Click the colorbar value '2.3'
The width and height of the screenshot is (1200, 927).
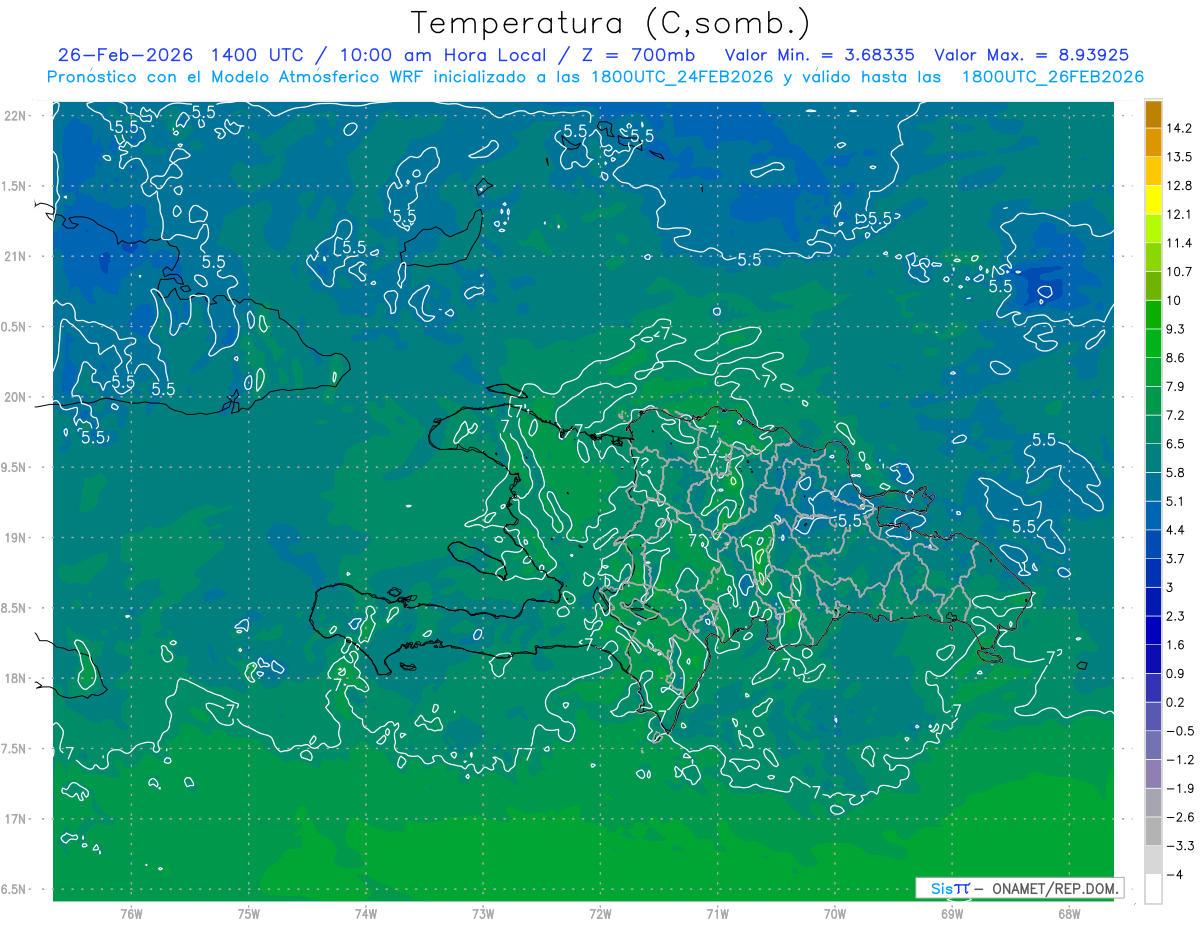[1176, 616]
